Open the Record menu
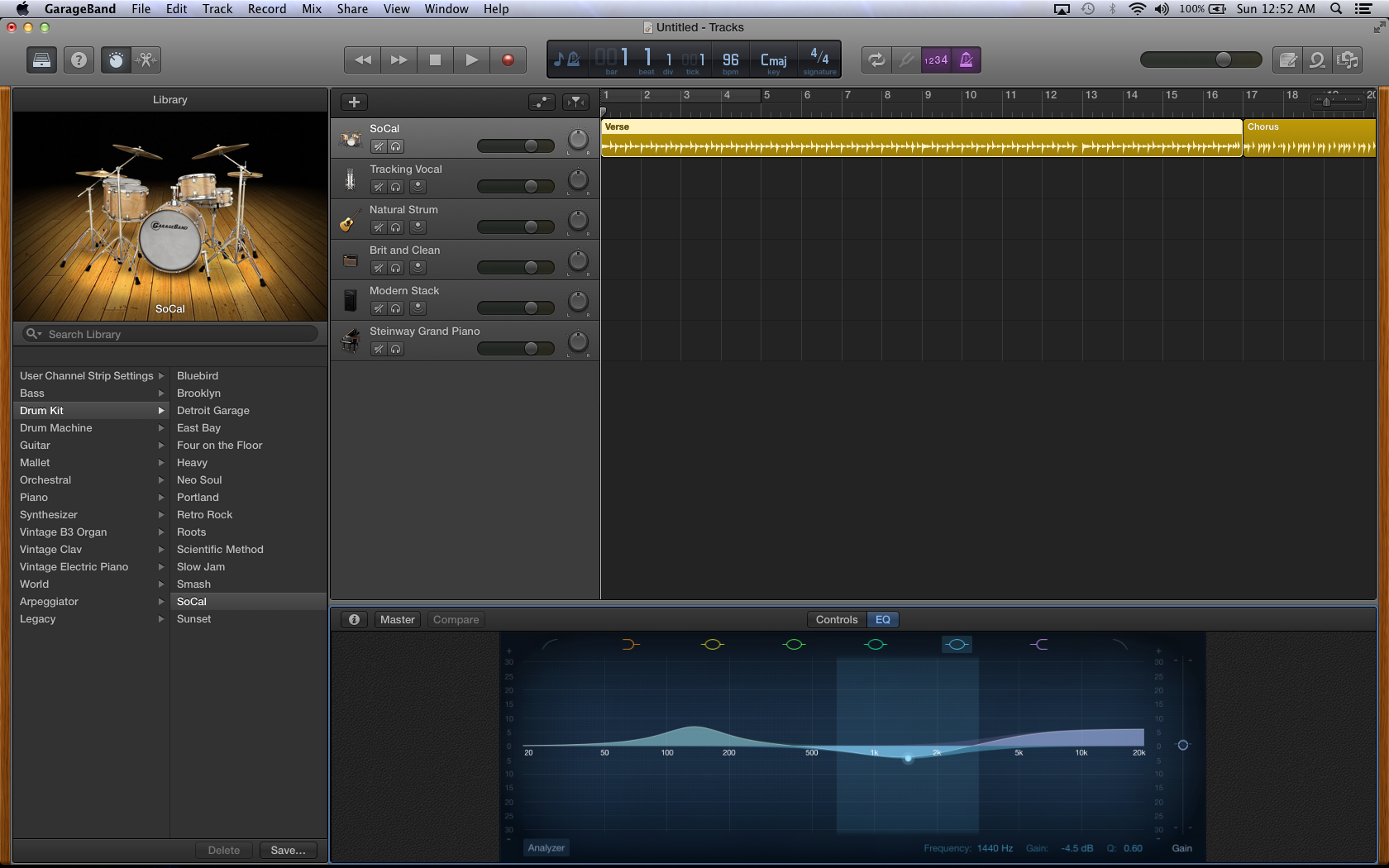The image size is (1389, 868). pos(267,9)
